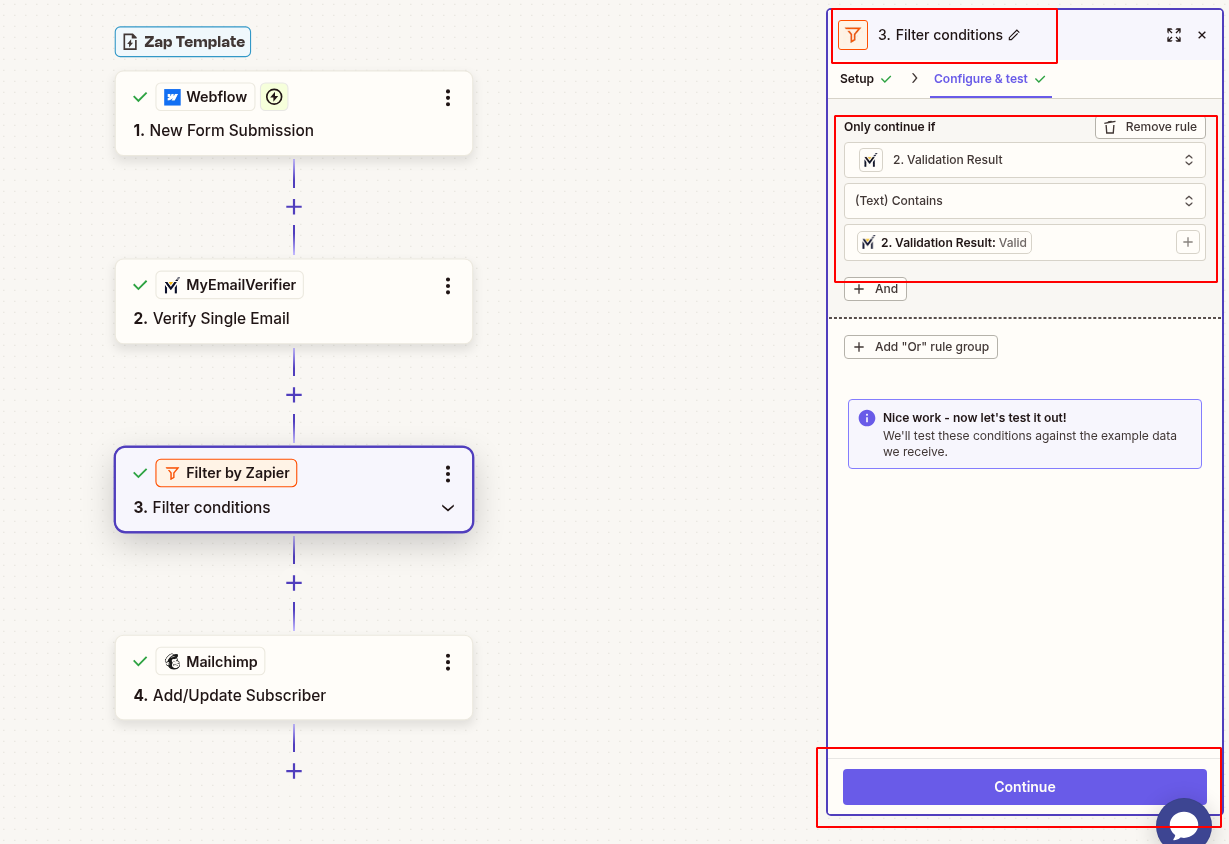Expand the panel to fullscreen view
This screenshot has height=844, width=1229.
(x=1174, y=34)
